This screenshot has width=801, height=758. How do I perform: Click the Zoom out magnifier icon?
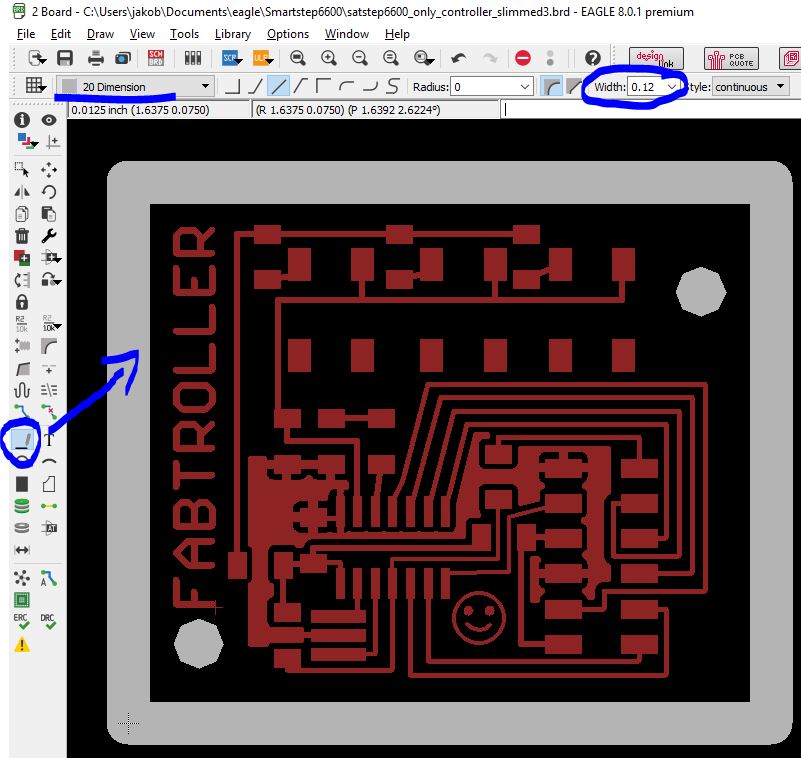tap(360, 58)
